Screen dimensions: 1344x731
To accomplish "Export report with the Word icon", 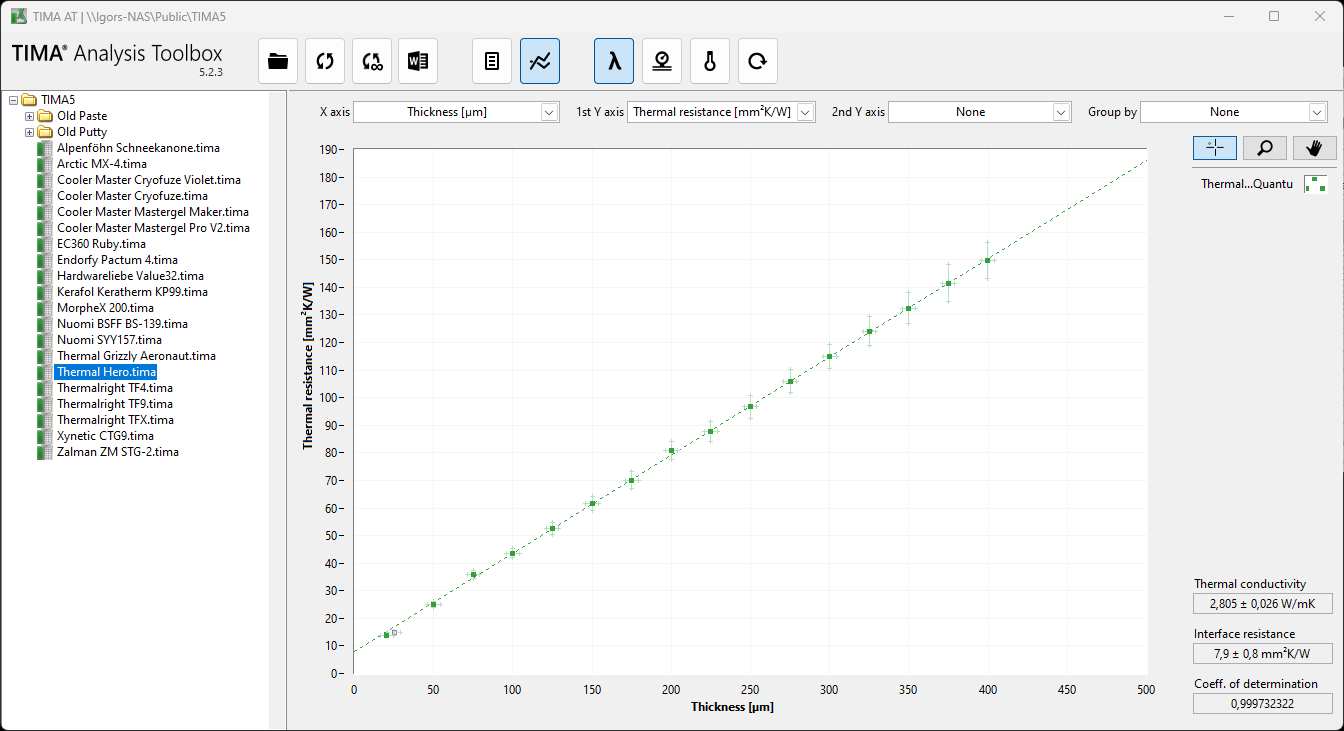I will pos(418,61).
